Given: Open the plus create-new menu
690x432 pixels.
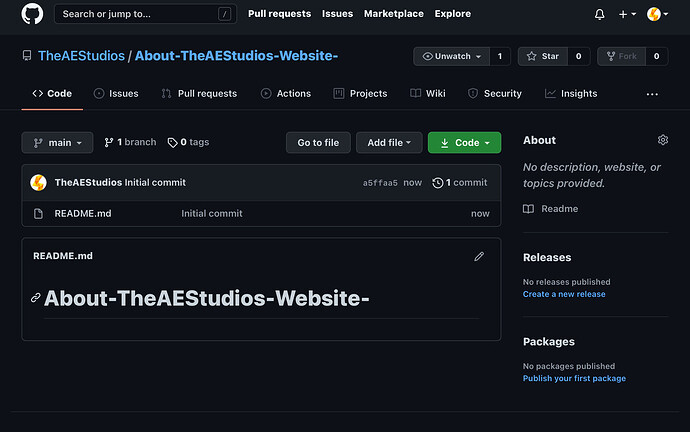Looking at the screenshot, I should pyautogui.click(x=627, y=14).
